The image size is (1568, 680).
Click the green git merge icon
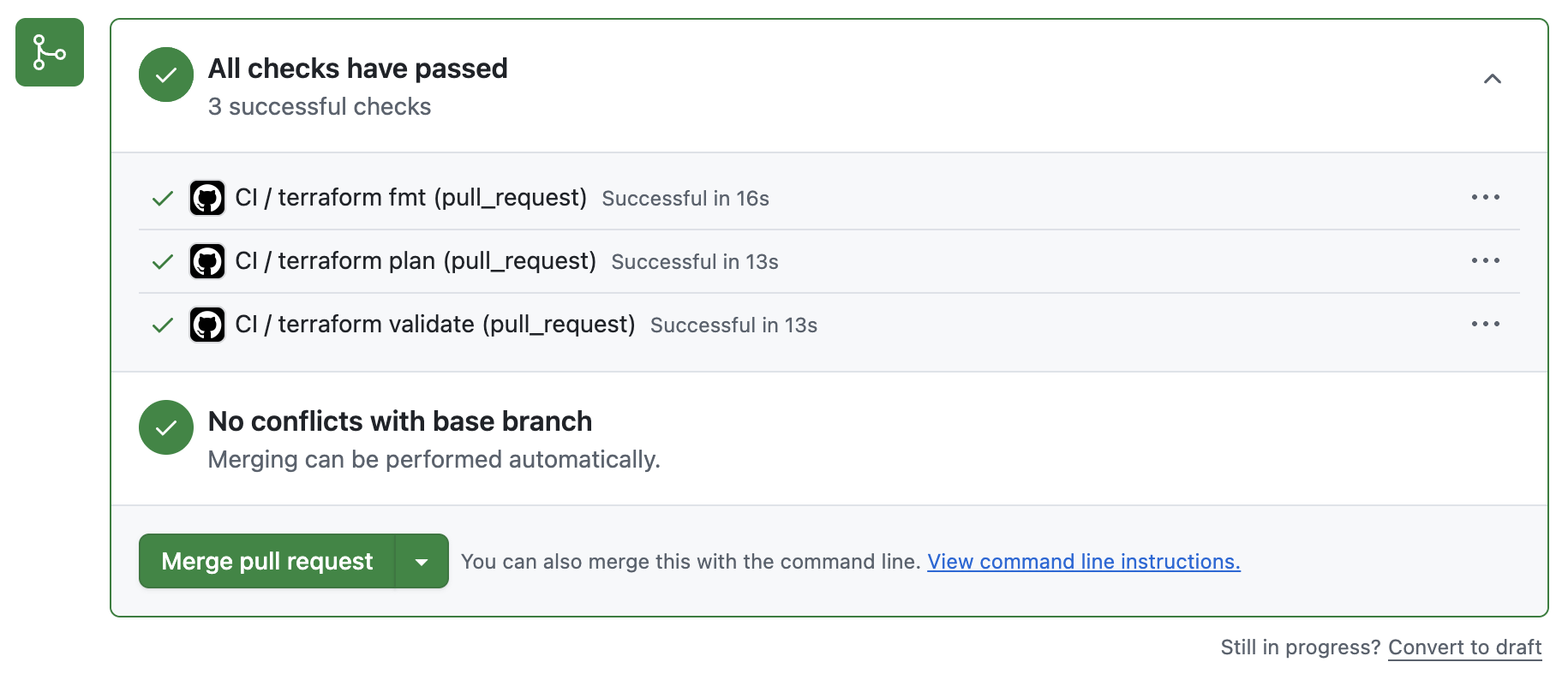tap(50, 52)
